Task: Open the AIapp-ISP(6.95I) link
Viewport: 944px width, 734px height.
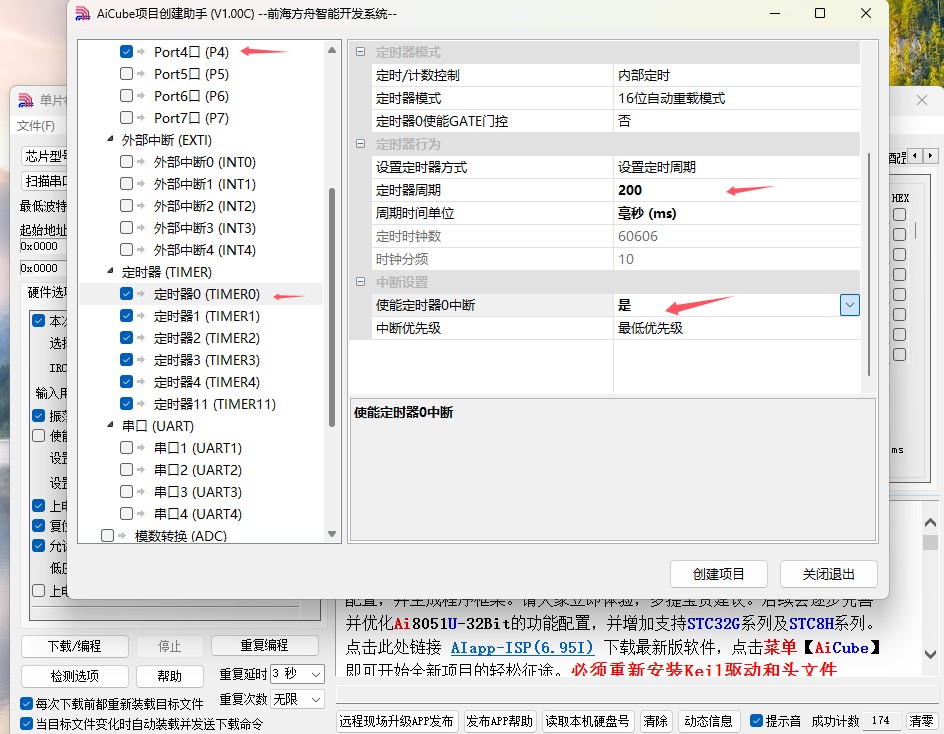Action: (522, 647)
